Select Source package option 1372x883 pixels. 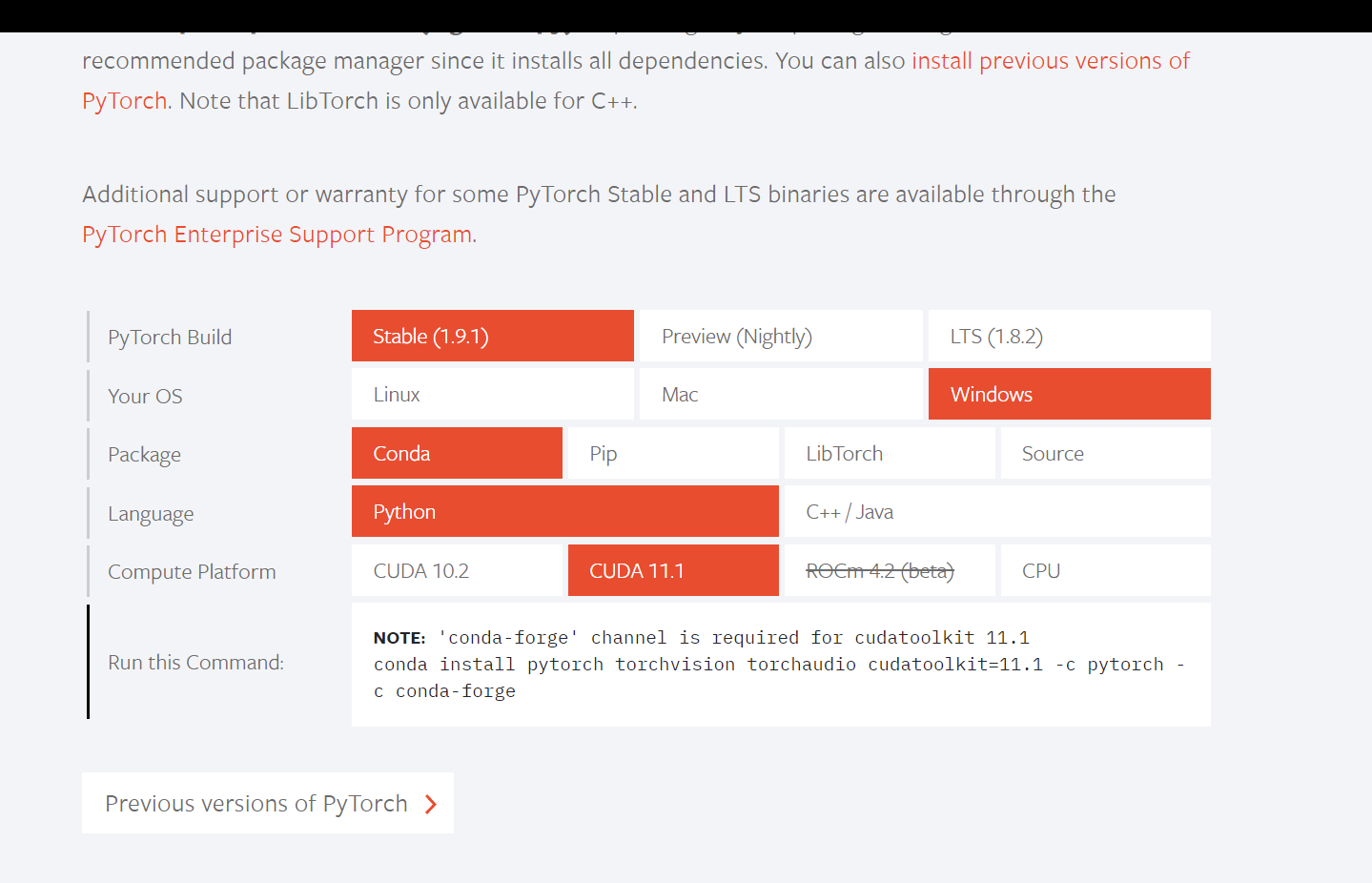(1106, 453)
